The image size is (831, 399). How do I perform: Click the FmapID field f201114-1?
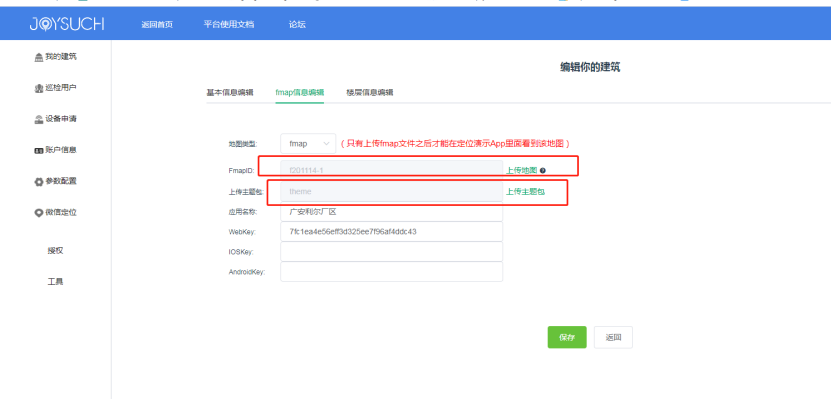tap(392, 171)
